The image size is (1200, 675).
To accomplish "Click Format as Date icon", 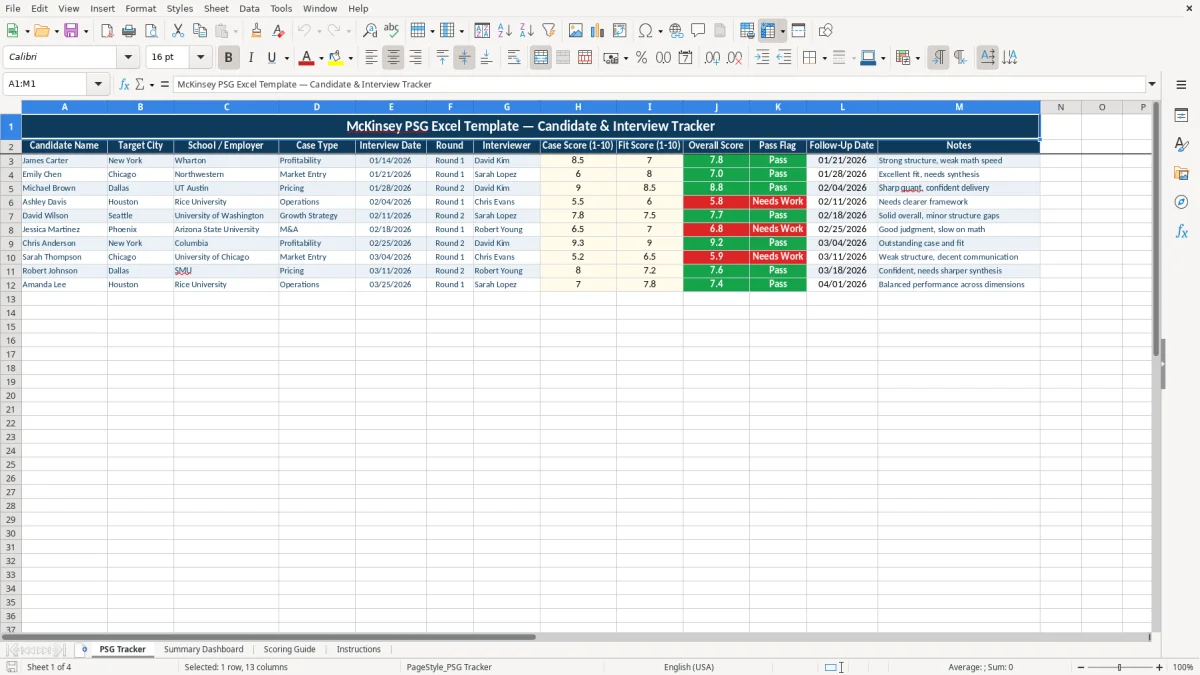I will [685, 58].
